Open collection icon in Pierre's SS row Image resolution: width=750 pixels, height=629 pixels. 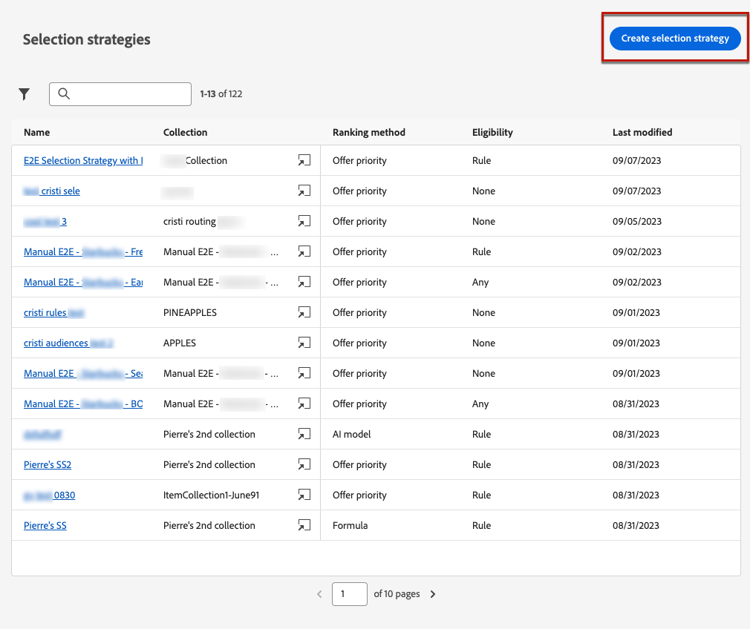(x=304, y=526)
